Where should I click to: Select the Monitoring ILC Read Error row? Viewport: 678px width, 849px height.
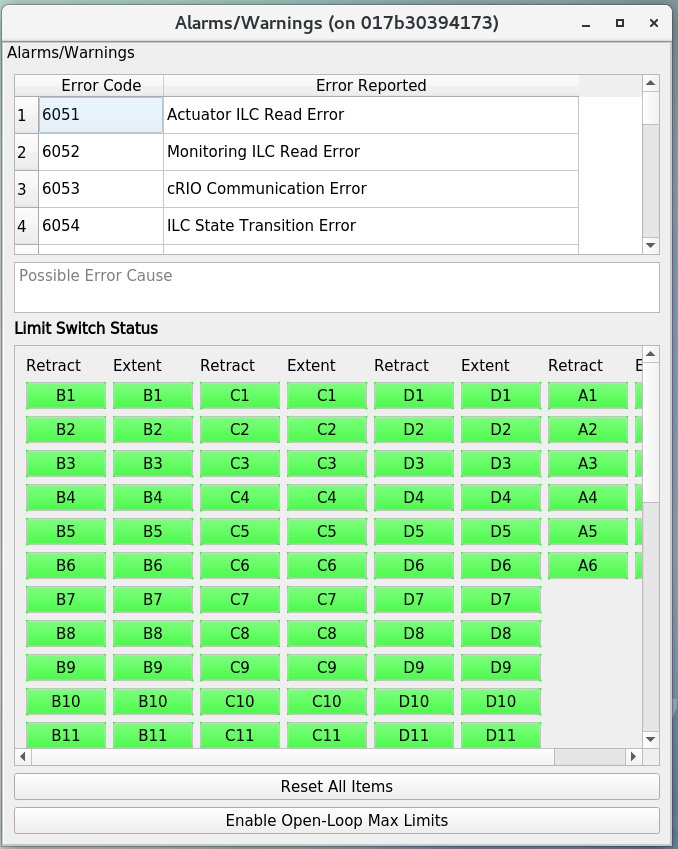click(x=370, y=152)
